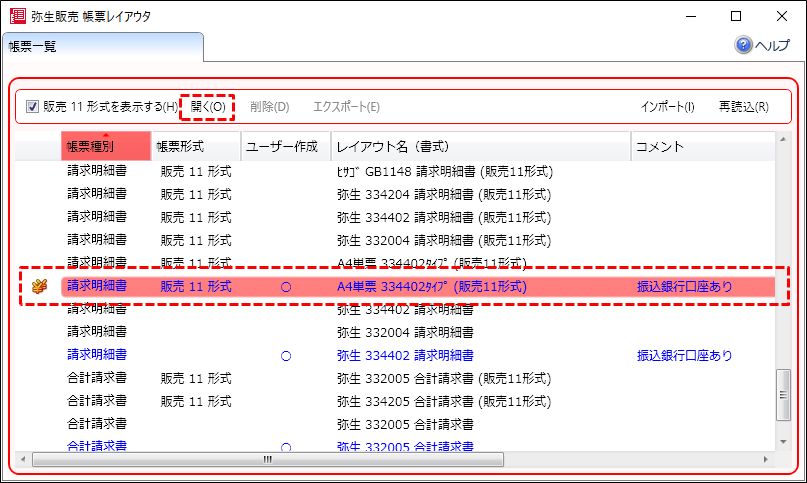Click the horizontal scrollbar thumb
This screenshot has width=807, height=483.
point(268,459)
